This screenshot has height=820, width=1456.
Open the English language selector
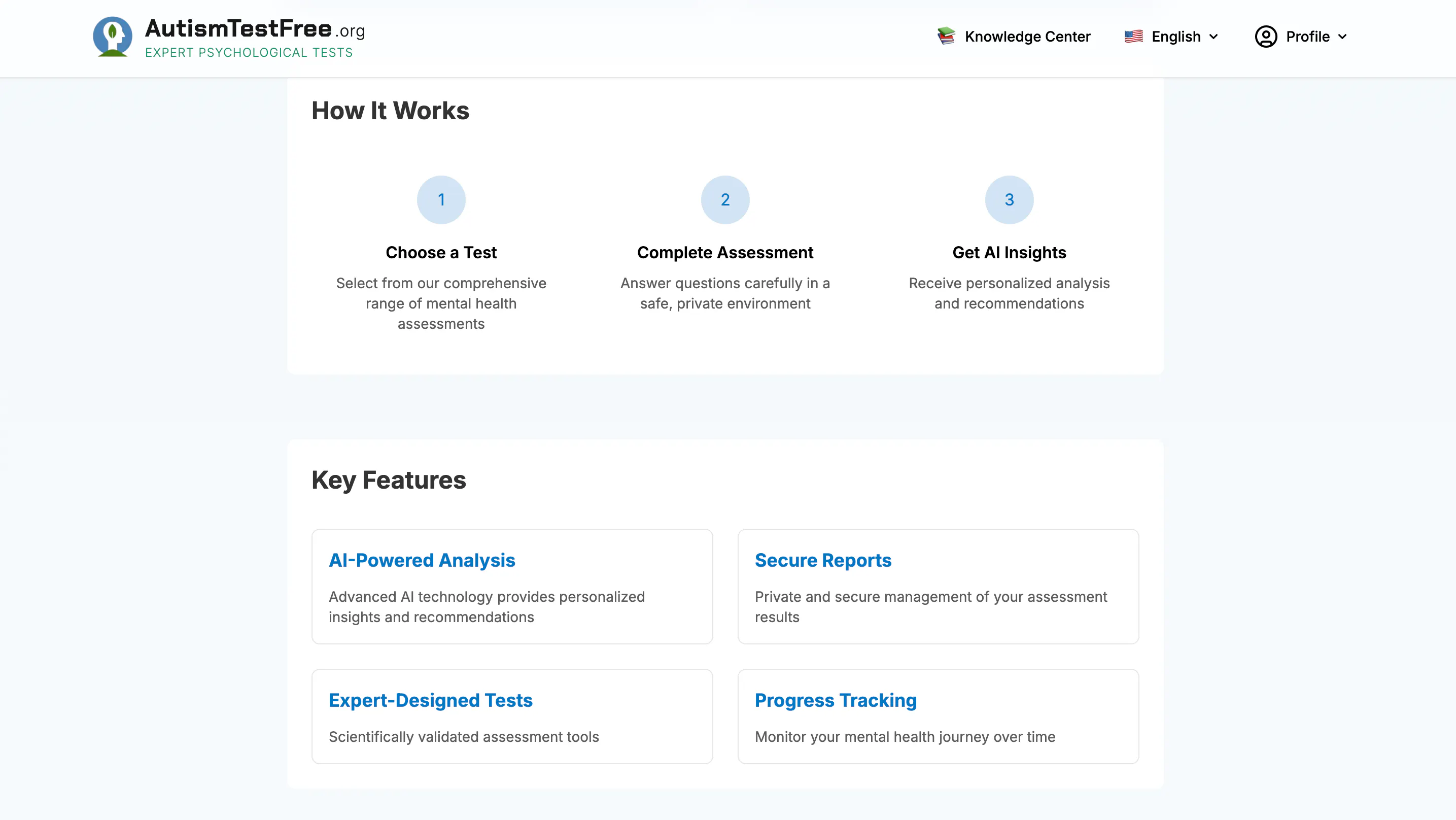click(x=1171, y=37)
